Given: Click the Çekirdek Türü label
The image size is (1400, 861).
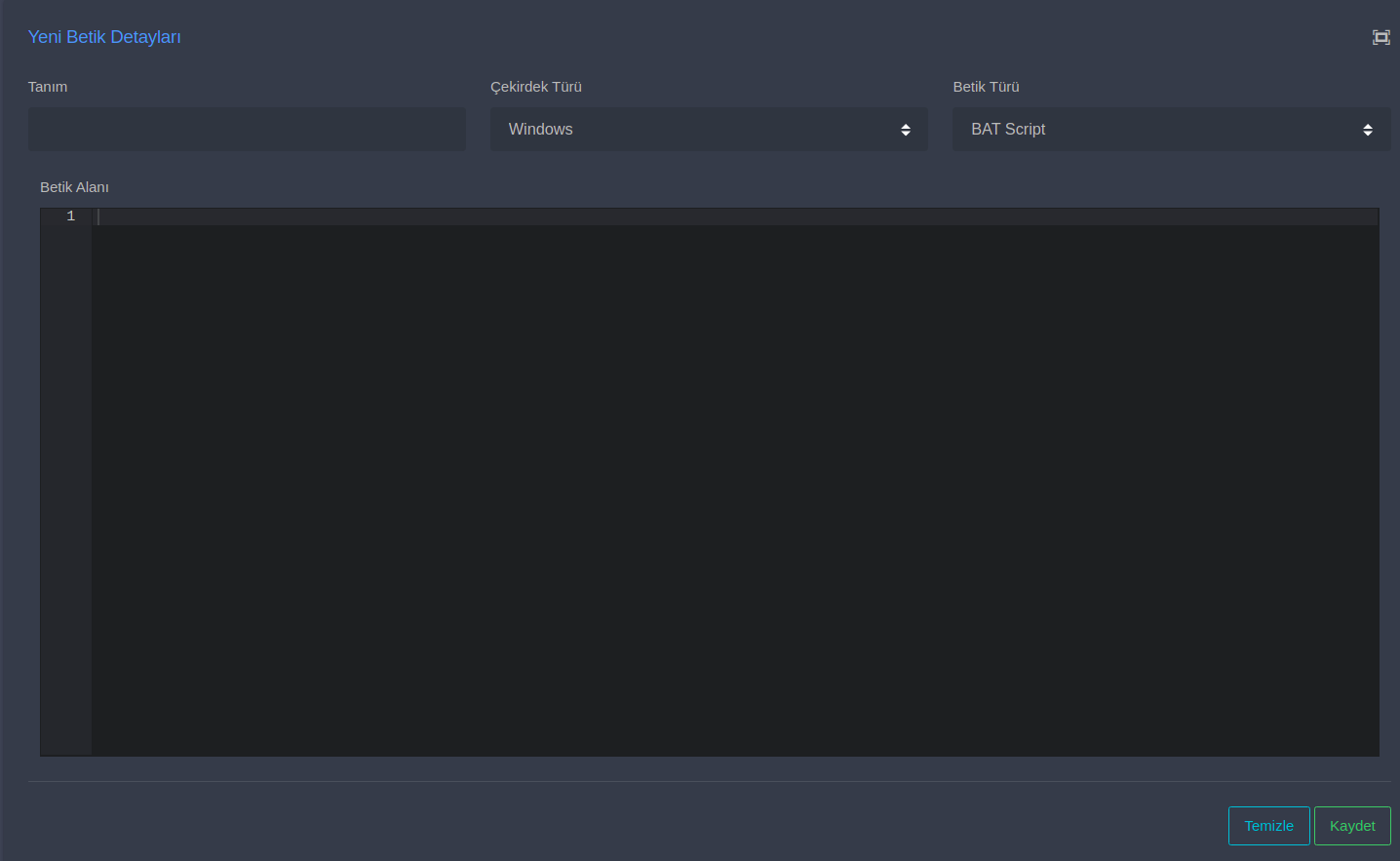Looking at the screenshot, I should pyautogui.click(x=535, y=87).
